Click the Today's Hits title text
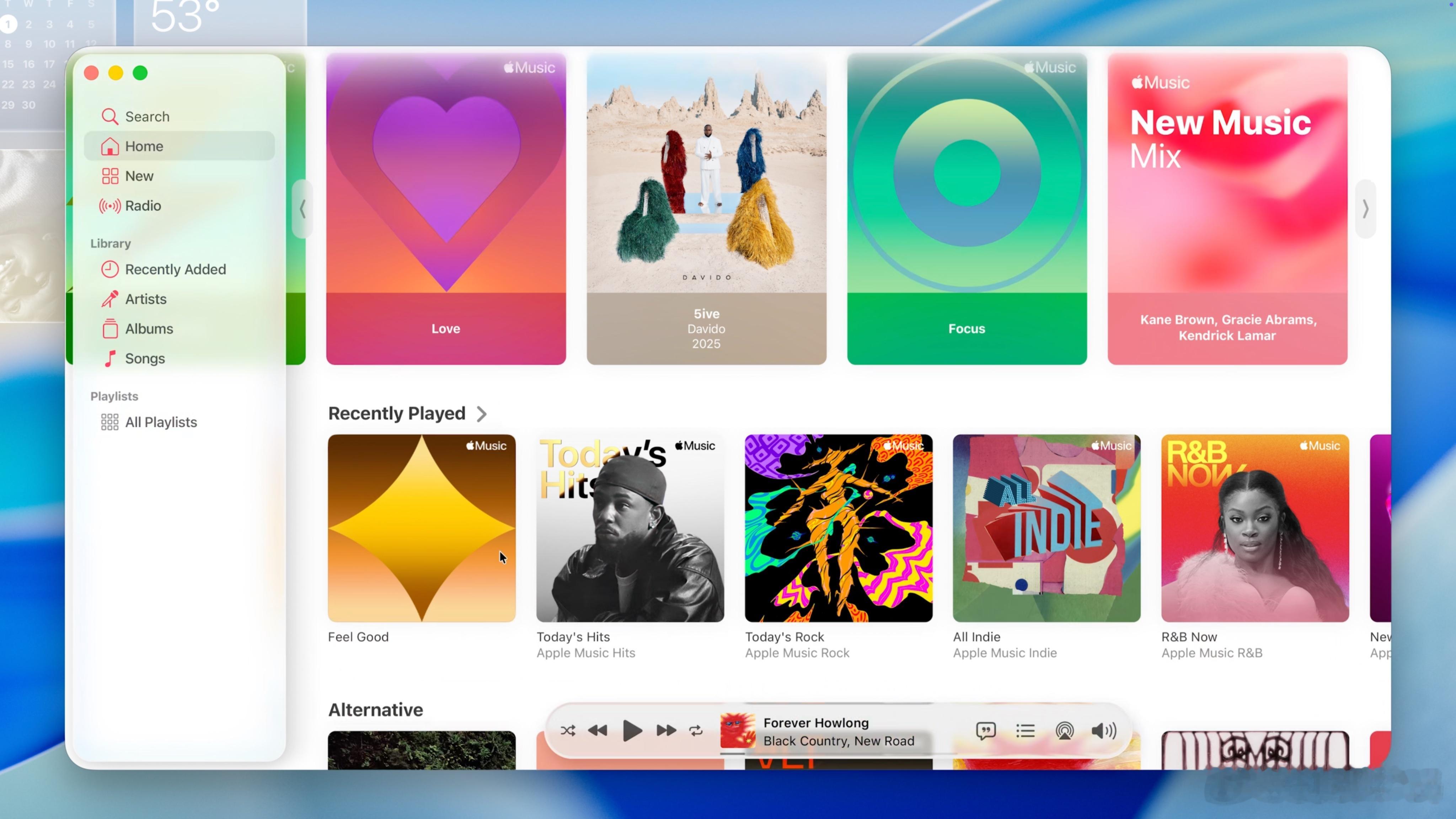This screenshot has height=819, width=1456. pyautogui.click(x=573, y=637)
